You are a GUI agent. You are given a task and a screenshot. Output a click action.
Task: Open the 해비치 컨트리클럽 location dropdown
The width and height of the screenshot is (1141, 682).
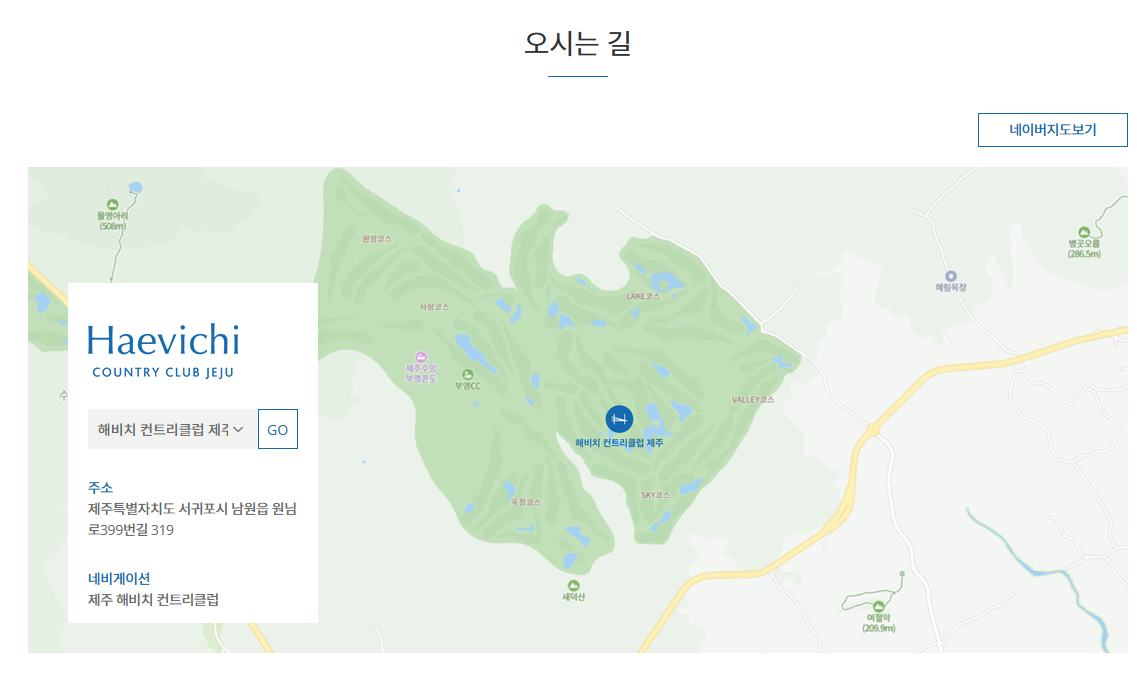tap(172, 429)
